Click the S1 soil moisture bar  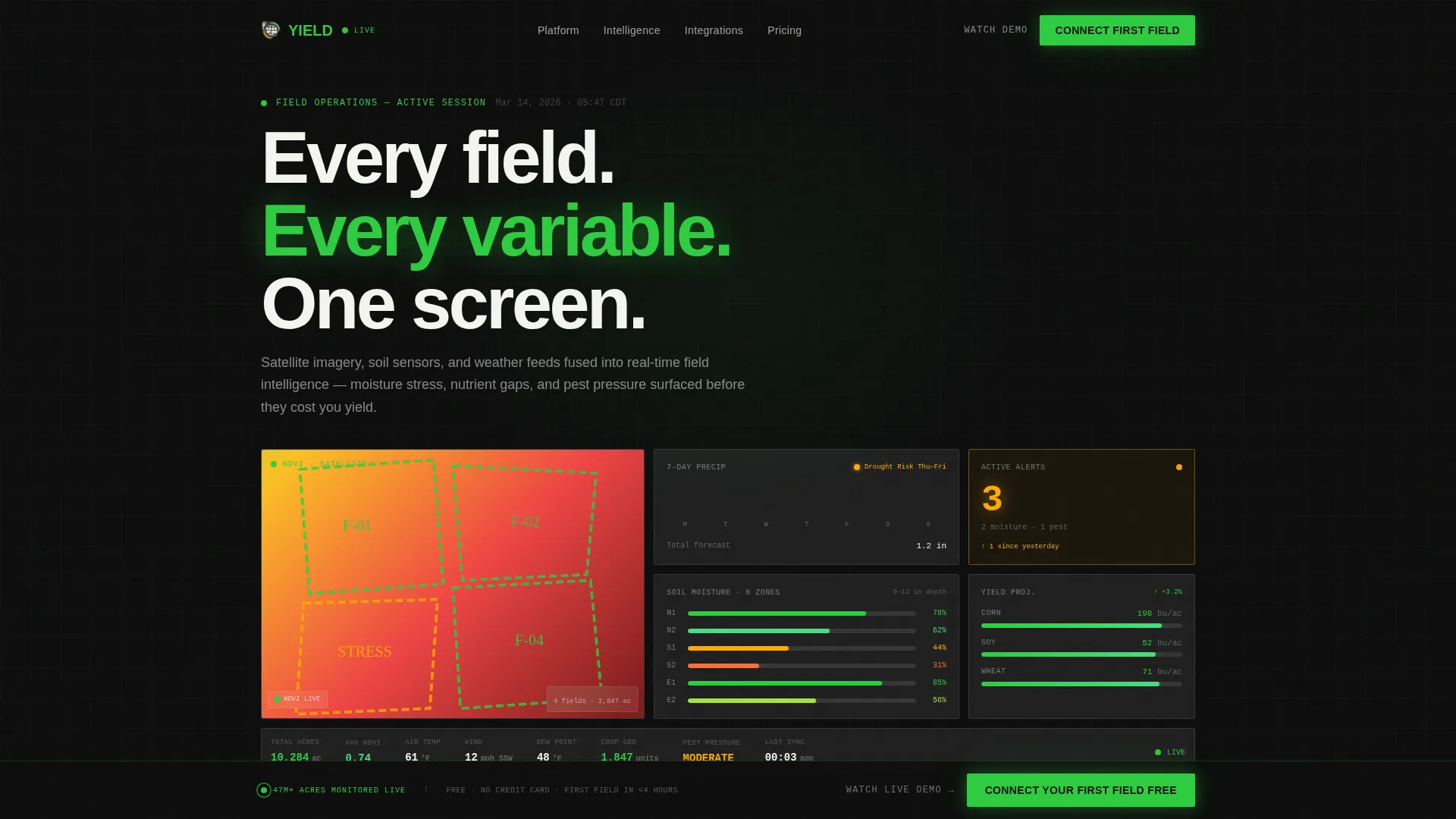802,648
